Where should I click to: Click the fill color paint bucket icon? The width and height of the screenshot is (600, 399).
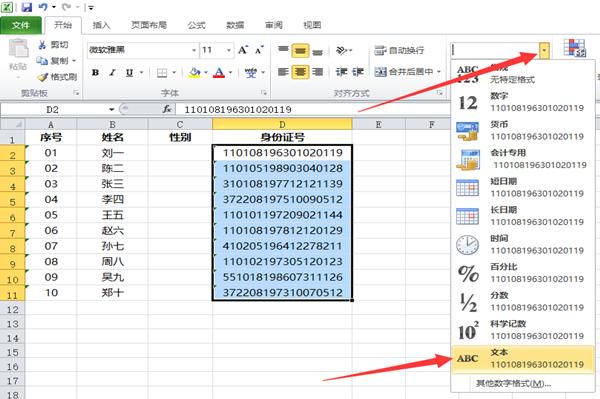[195, 73]
